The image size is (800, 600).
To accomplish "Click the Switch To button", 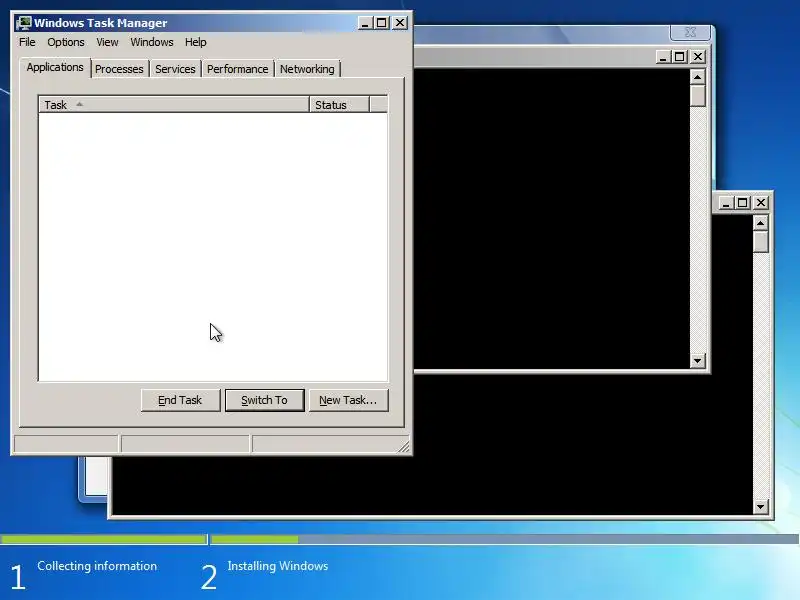I will [x=264, y=400].
